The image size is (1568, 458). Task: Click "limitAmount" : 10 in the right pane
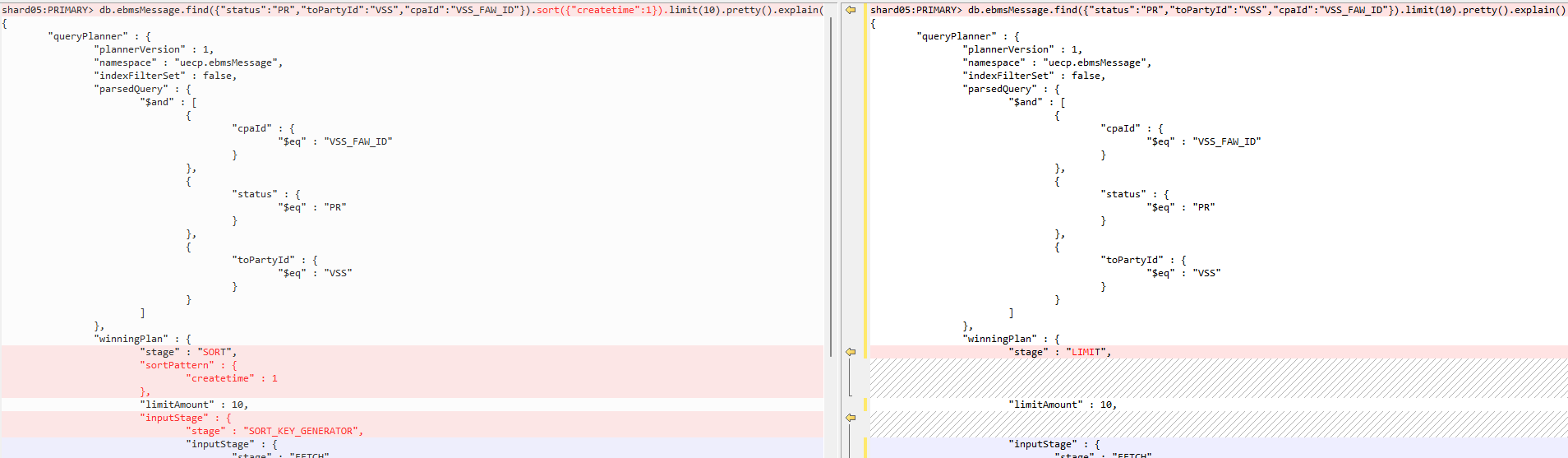tap(1063, 405)
